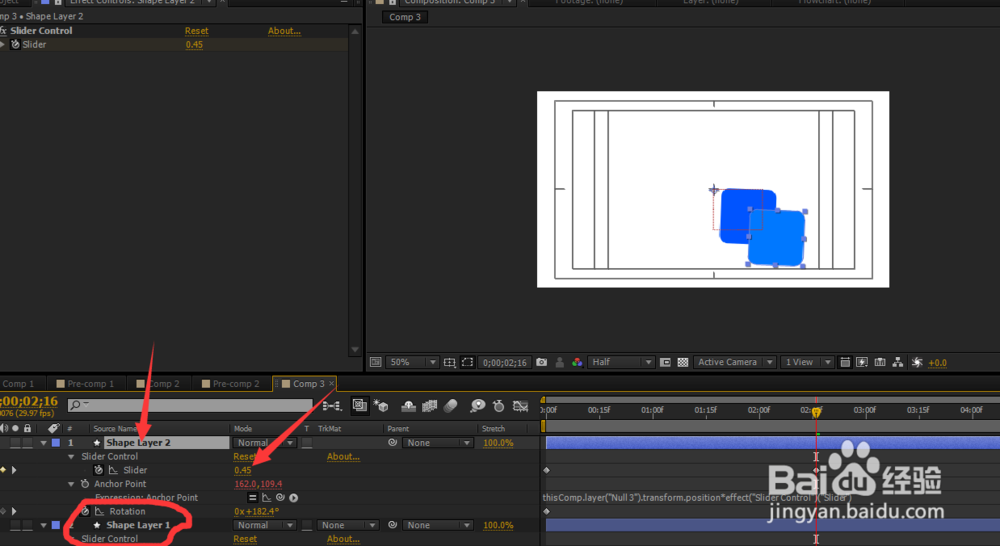Show the Slider property in graph editor

[113, 470]
